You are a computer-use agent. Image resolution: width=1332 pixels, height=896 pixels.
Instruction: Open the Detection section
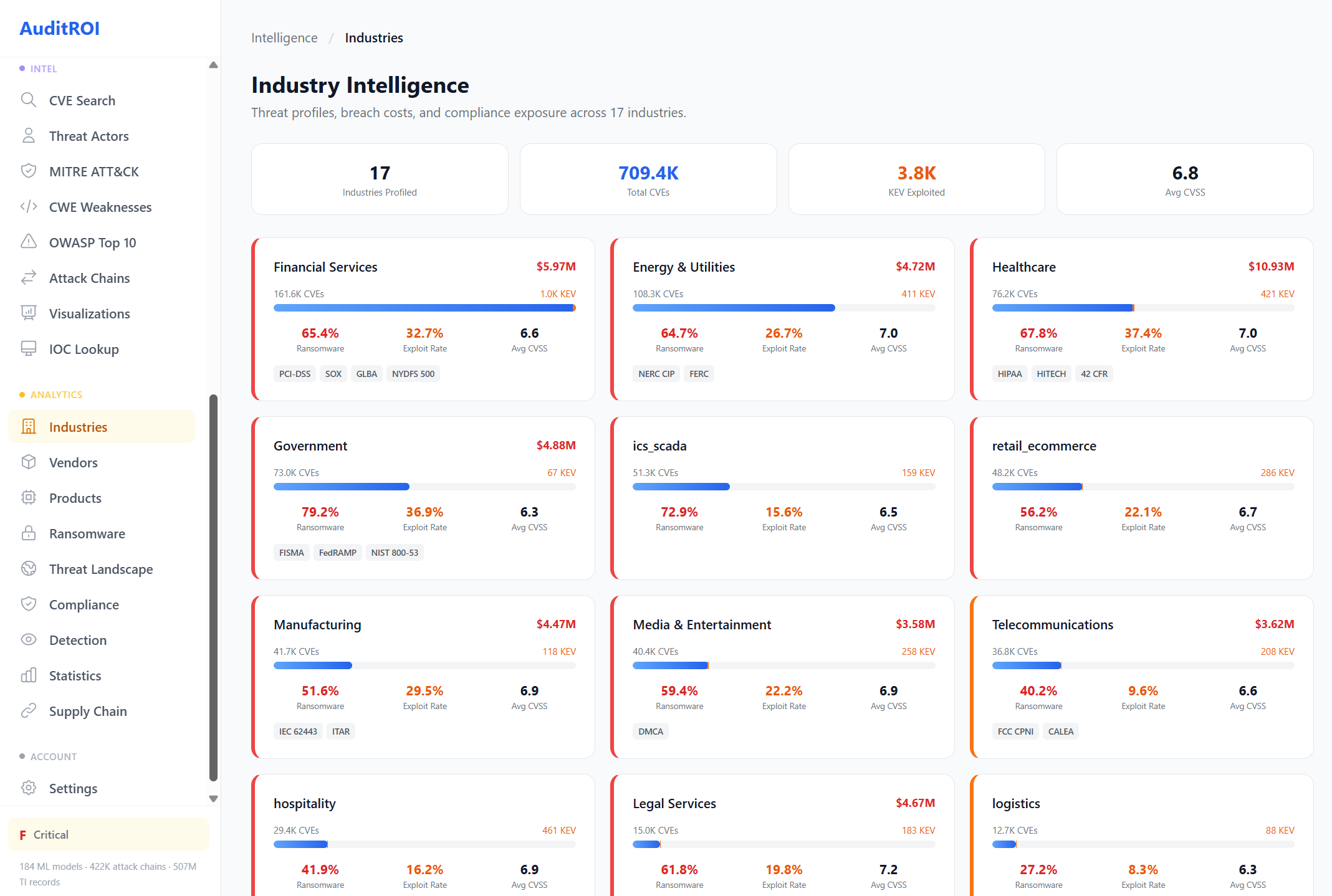[77, 640]
